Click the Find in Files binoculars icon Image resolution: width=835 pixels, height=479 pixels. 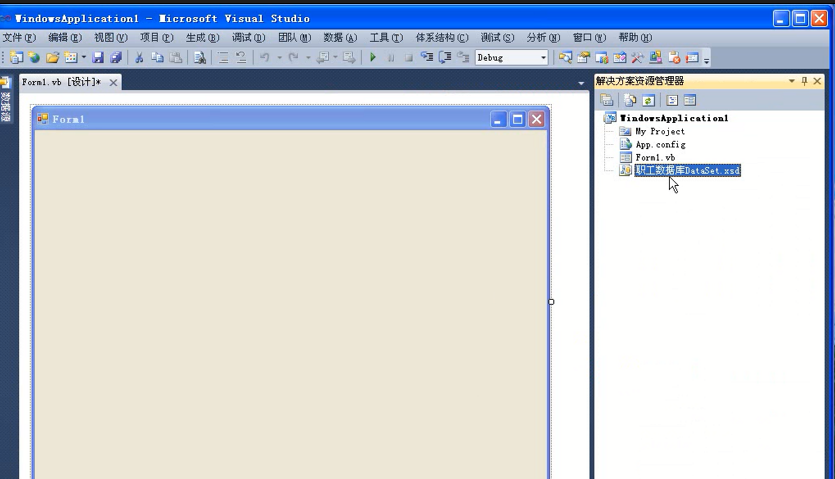pyautogui.click(x=200, y=58)
